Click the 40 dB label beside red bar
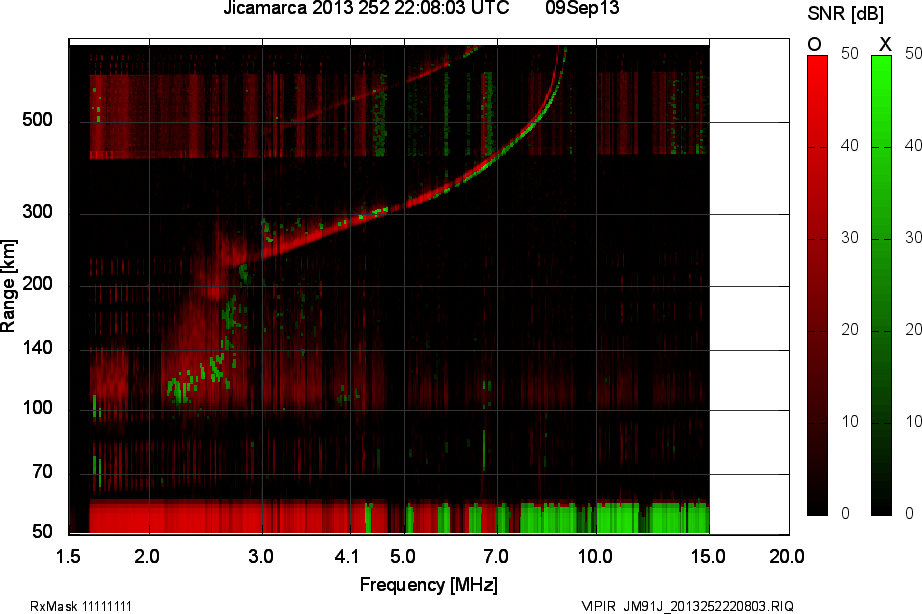This screenshot has height=614, width=922. point(850,145)
